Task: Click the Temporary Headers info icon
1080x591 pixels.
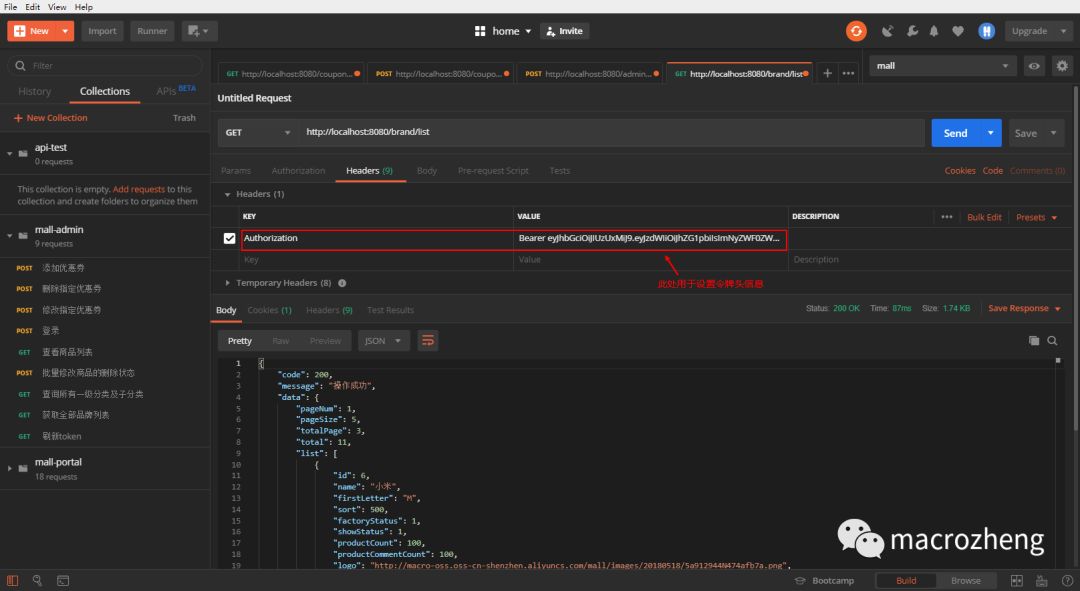Action: 342,283
